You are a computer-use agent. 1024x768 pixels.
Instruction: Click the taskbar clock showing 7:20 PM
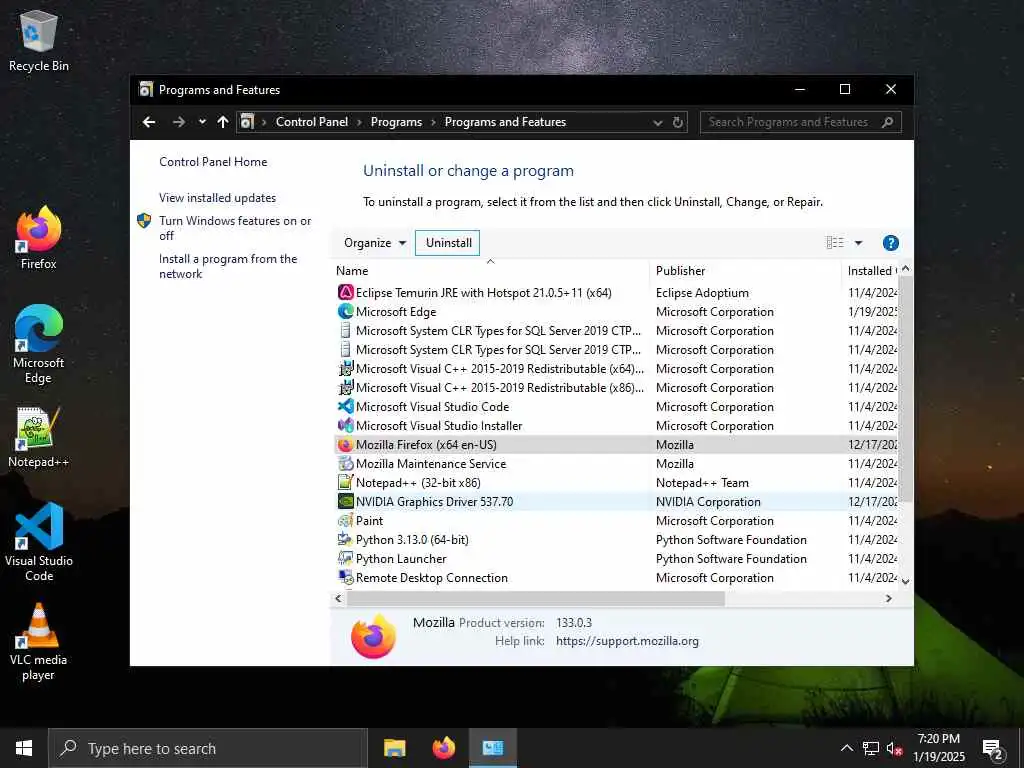point(938,748)
